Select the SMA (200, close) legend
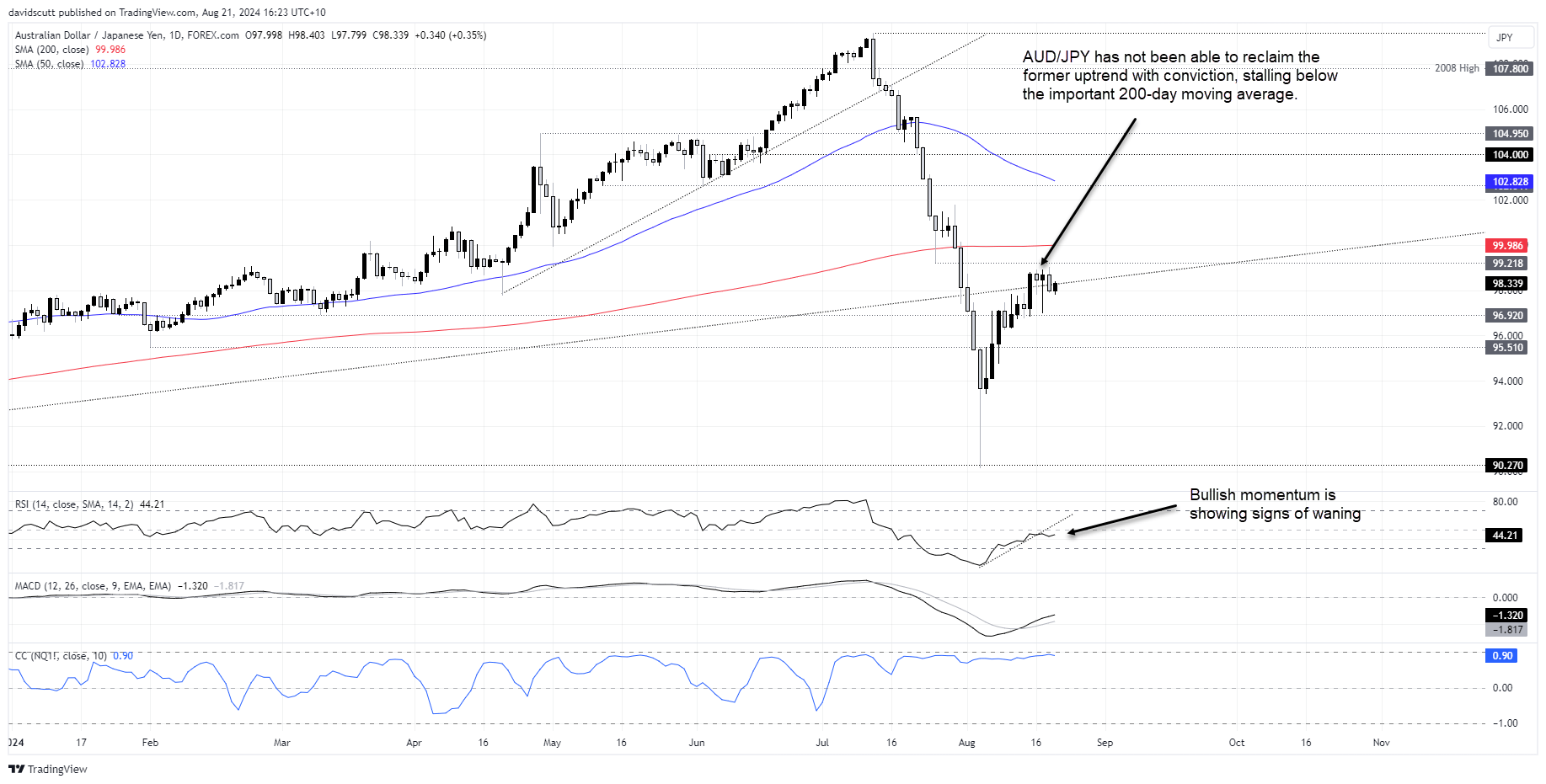 tap(51, 50)
